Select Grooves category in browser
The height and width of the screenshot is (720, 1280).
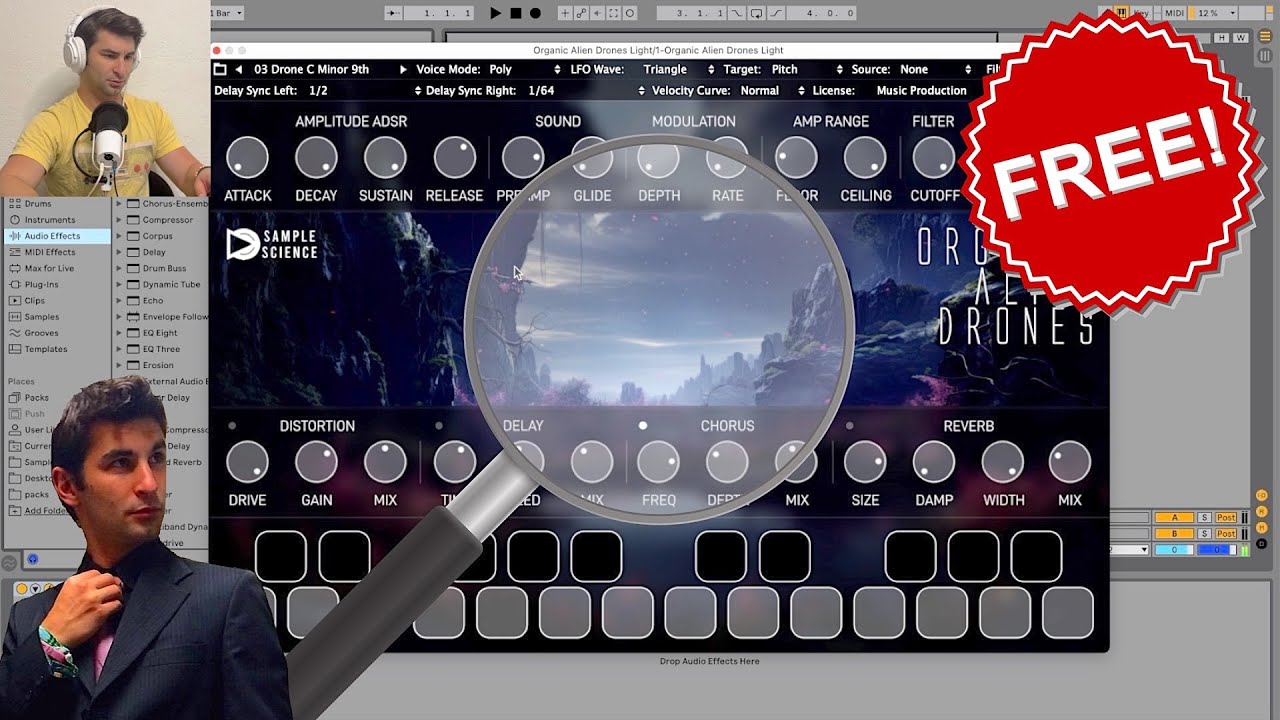(41, 333)
